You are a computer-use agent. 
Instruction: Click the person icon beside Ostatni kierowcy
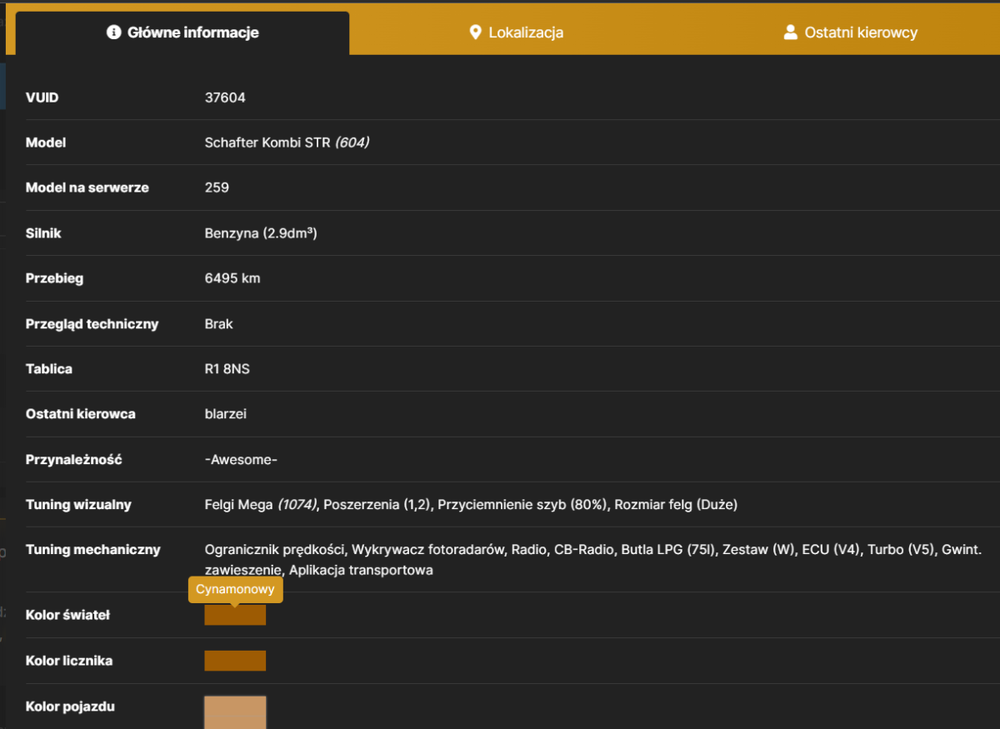(x=790, y=33)
